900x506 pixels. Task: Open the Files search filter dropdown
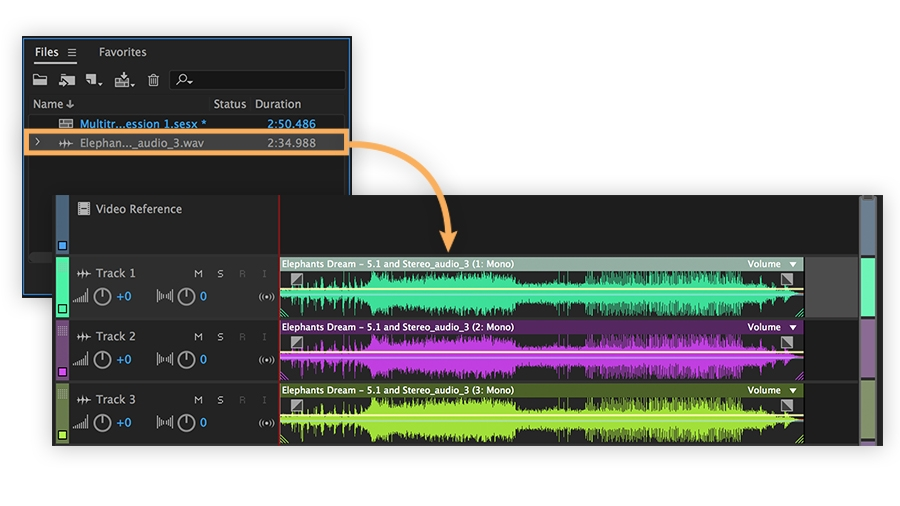coord(184,80)
